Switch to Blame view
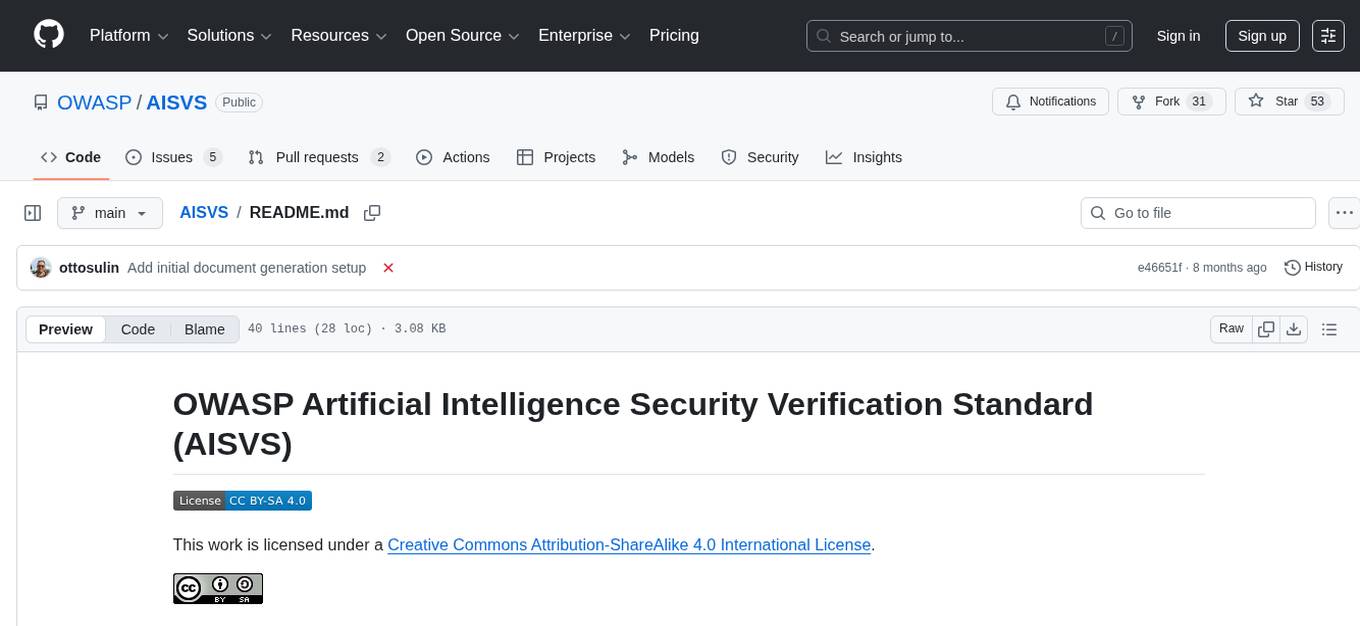This screenshot has height=626, width=1360. tap(204, 329)
